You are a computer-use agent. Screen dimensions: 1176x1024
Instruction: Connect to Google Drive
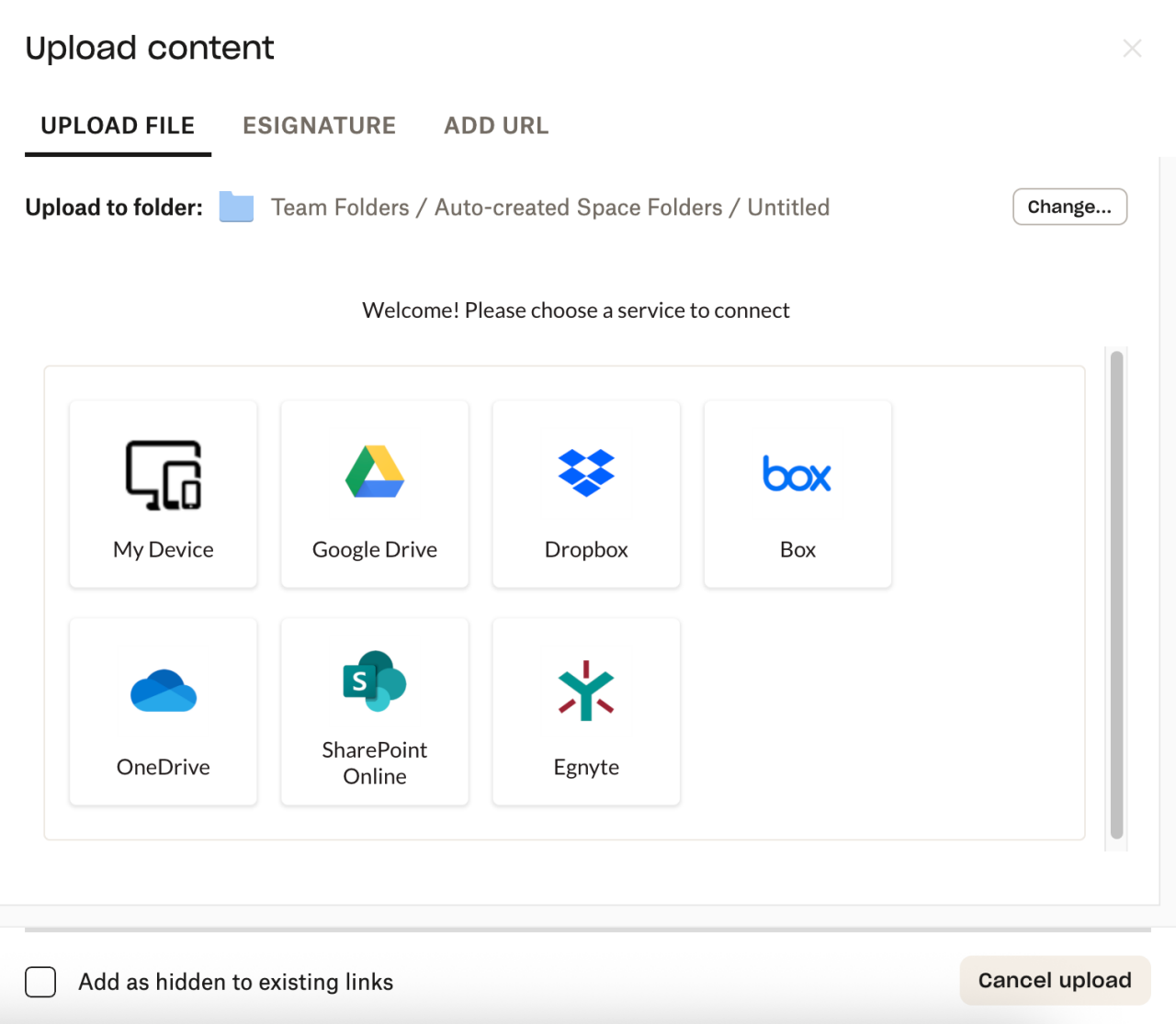(375, 494)
